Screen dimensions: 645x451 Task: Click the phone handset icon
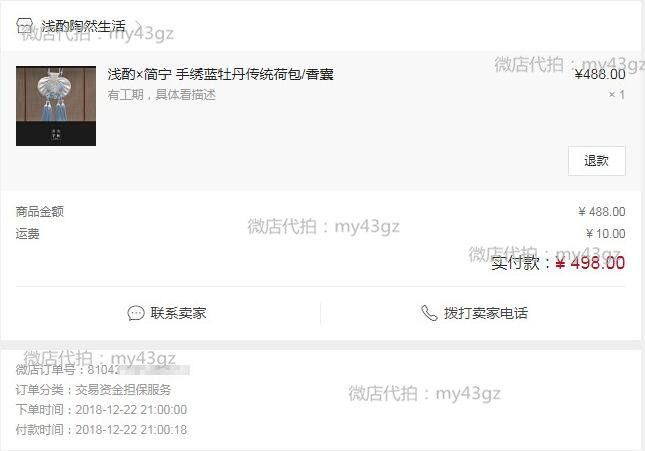(429, 313)
